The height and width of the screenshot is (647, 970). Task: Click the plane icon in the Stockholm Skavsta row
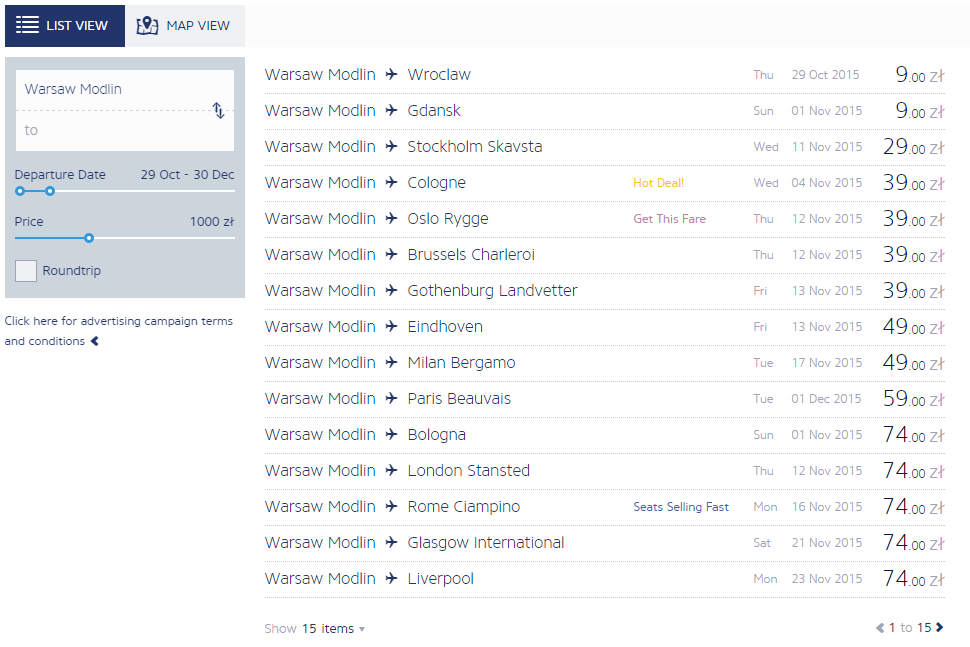391,146
